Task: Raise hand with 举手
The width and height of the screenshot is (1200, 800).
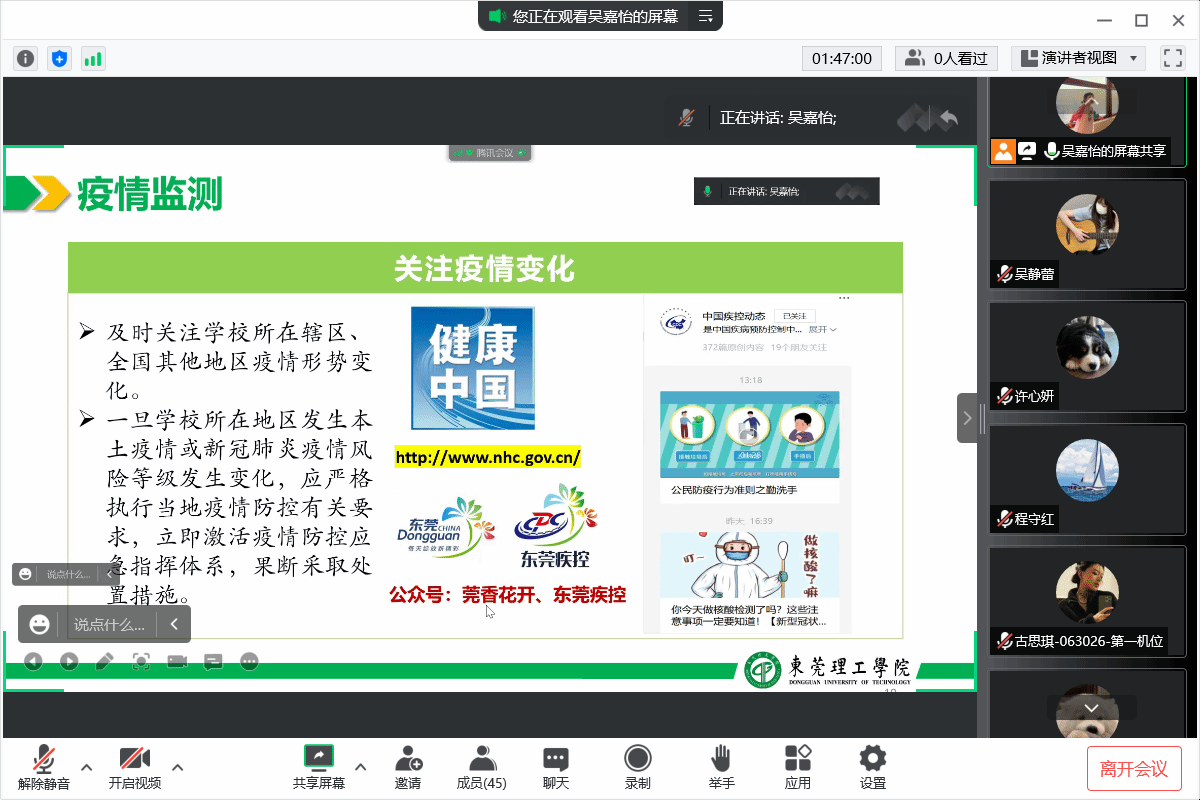Action: pos(721,767)
